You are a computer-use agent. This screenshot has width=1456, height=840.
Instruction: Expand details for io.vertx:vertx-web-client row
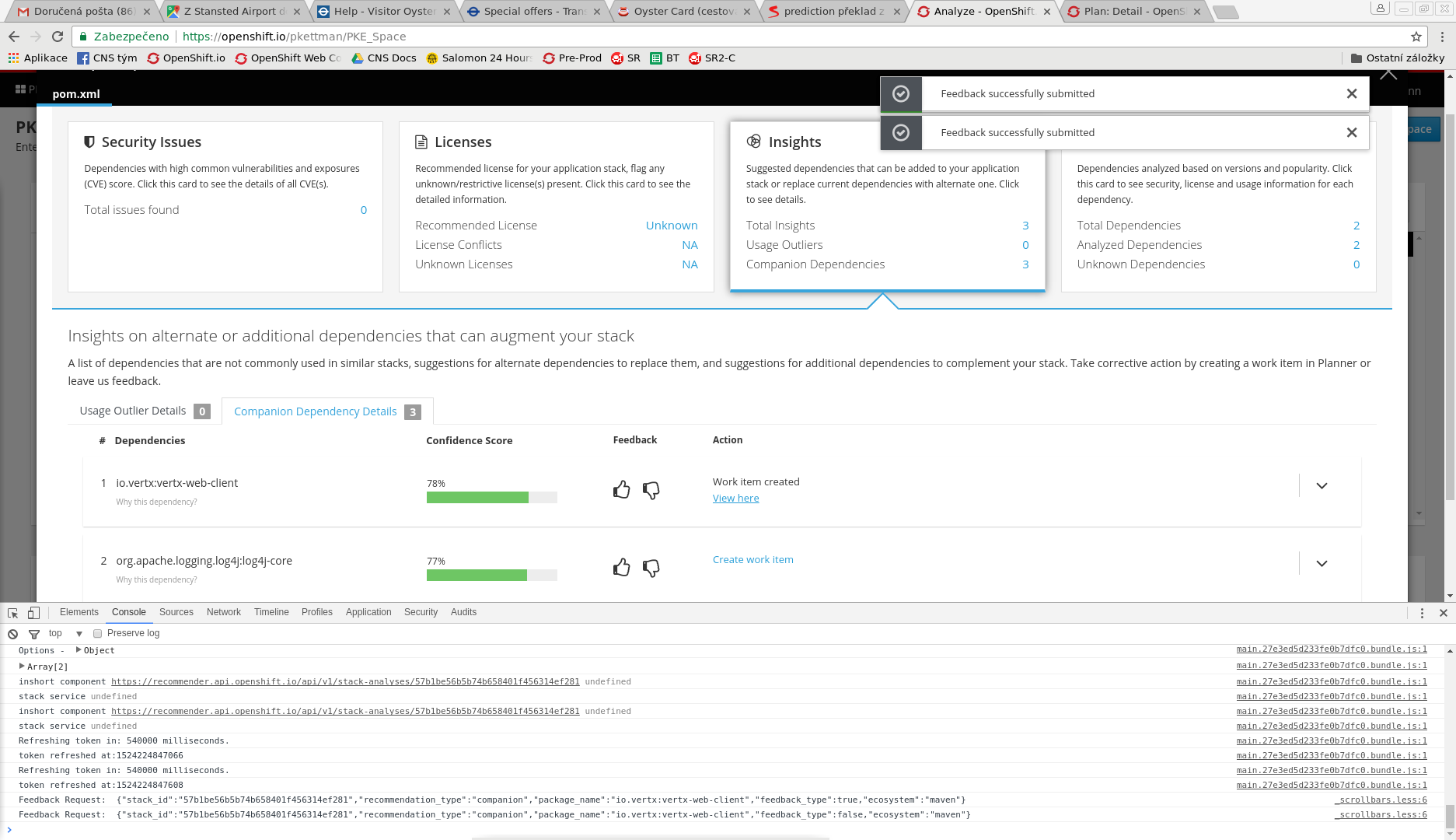tap(1322, 485)
